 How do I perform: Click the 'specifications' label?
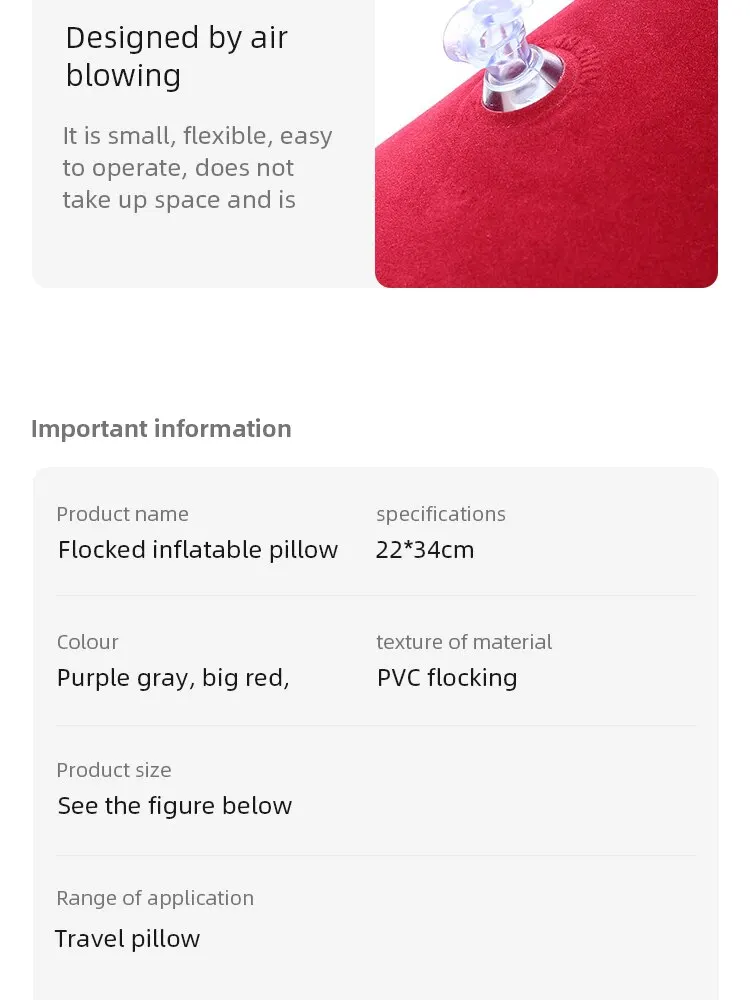(441, 514)
